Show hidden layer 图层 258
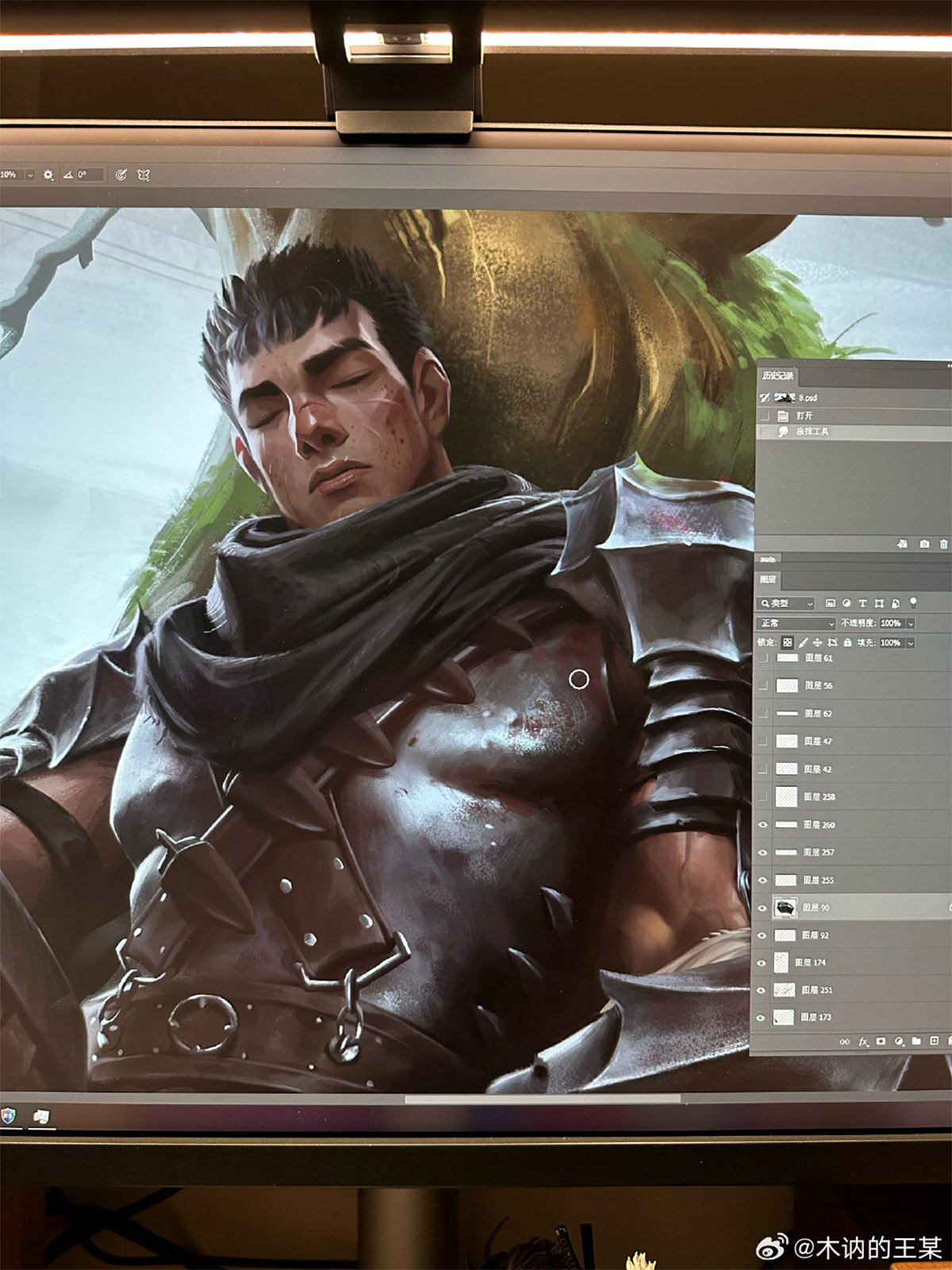This screenshot has width=952, height=1270. (x=763, y=797)
